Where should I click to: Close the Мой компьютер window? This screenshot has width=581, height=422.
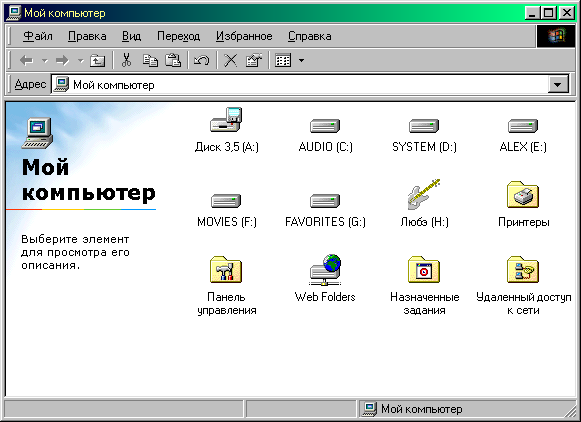click(x=567, y=13)
